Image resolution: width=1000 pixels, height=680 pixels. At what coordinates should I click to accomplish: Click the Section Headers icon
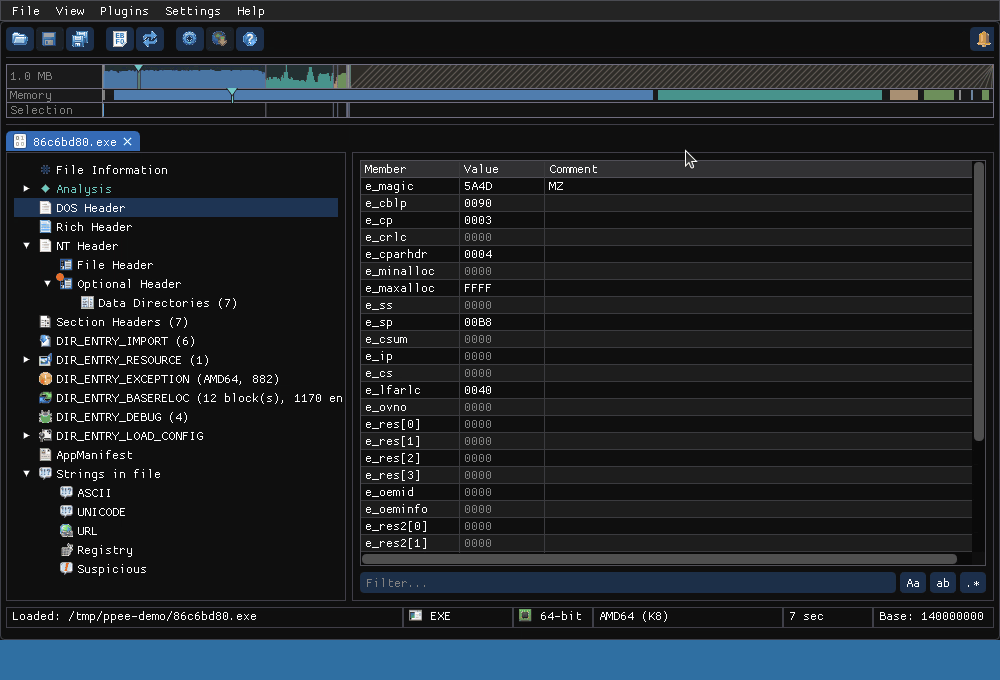pyautogui.click(x=45, y=322)
